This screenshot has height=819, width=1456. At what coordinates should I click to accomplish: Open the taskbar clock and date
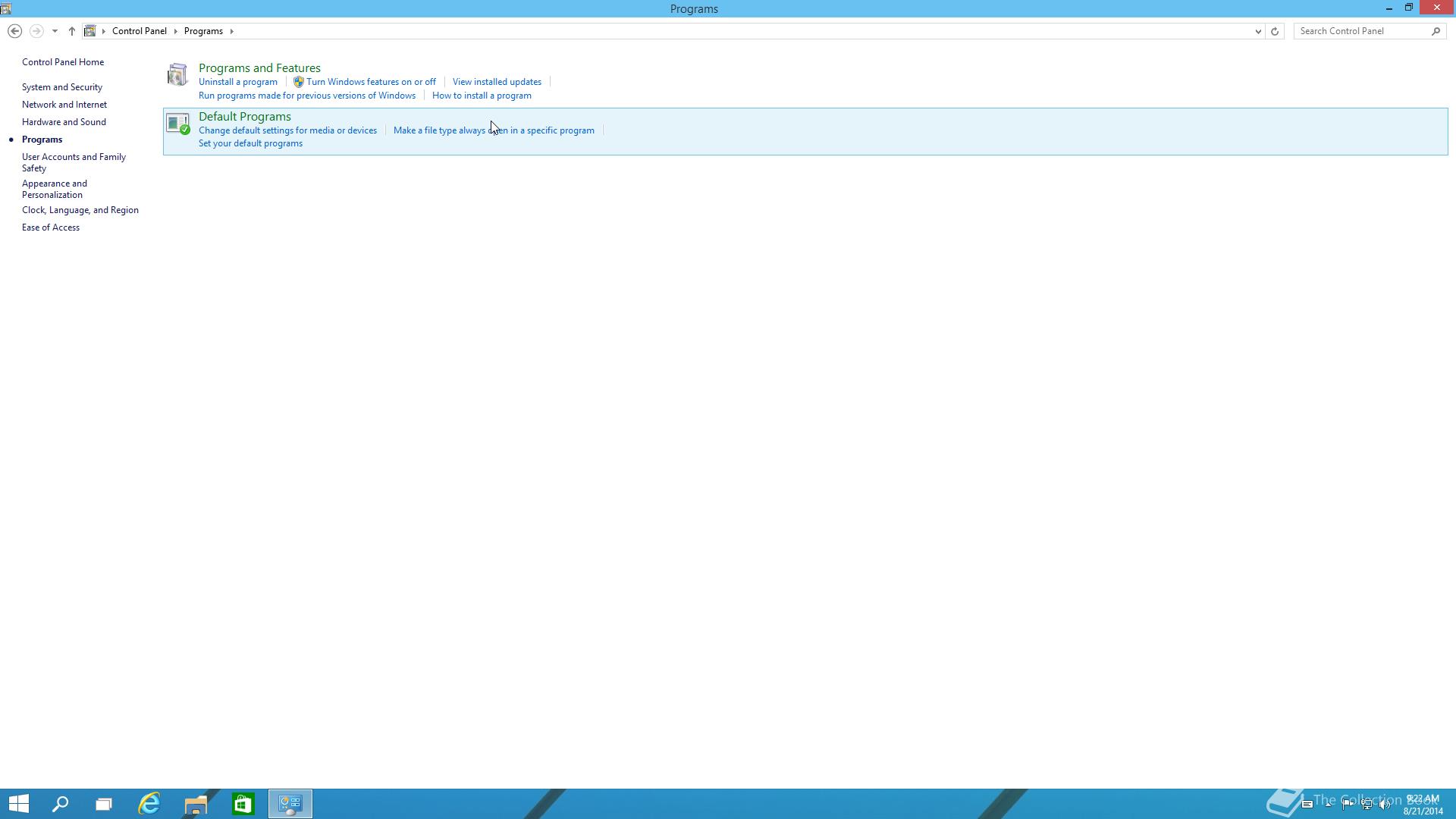coord(1423,805)
